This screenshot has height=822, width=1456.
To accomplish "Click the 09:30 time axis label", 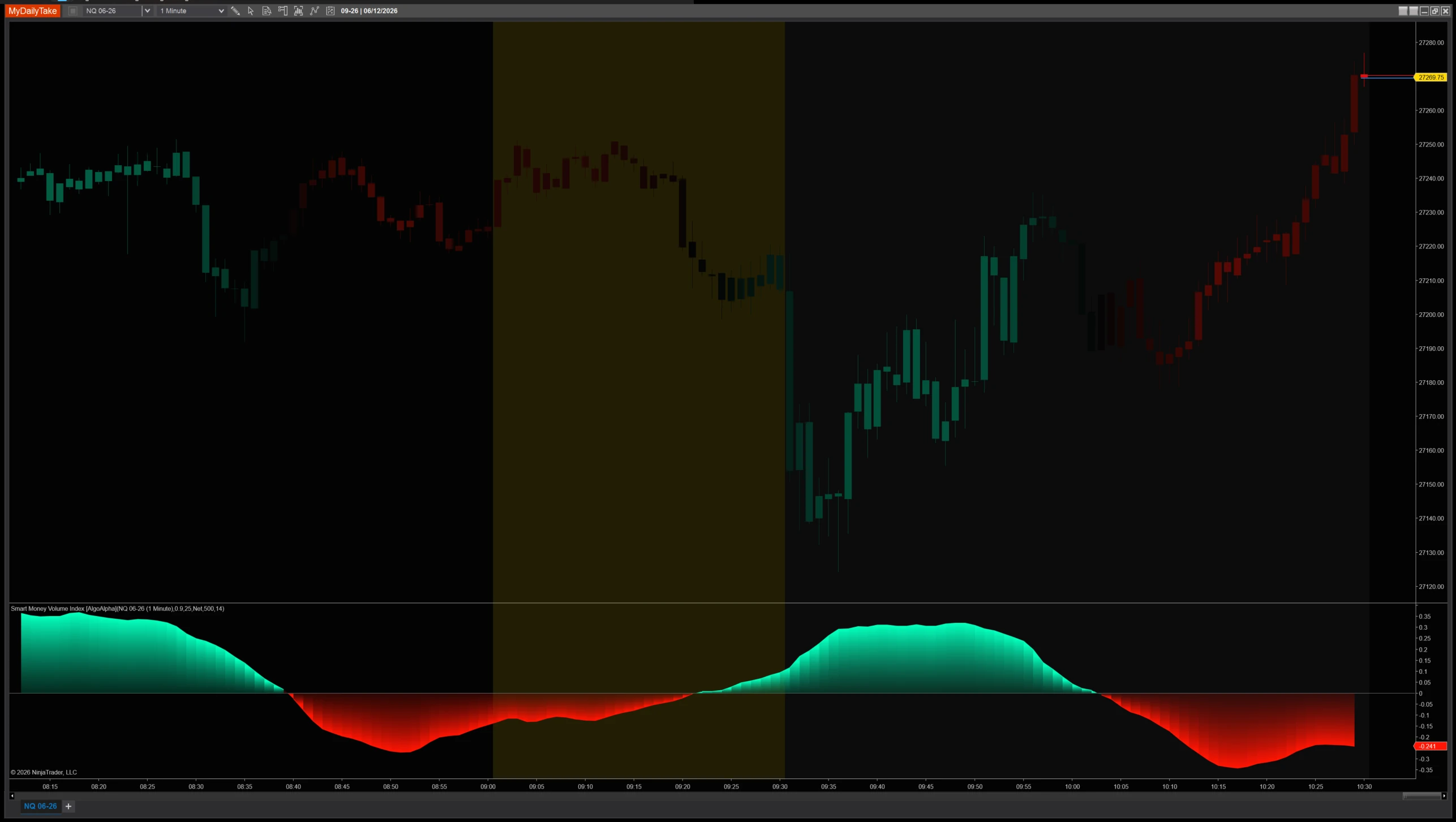I will (x=780, y=786).
